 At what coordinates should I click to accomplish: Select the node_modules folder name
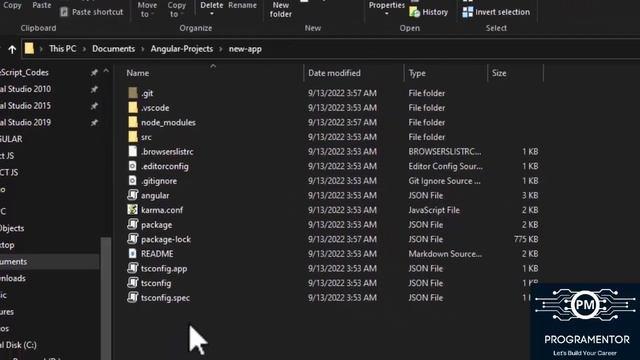click(x=168, y=122)
